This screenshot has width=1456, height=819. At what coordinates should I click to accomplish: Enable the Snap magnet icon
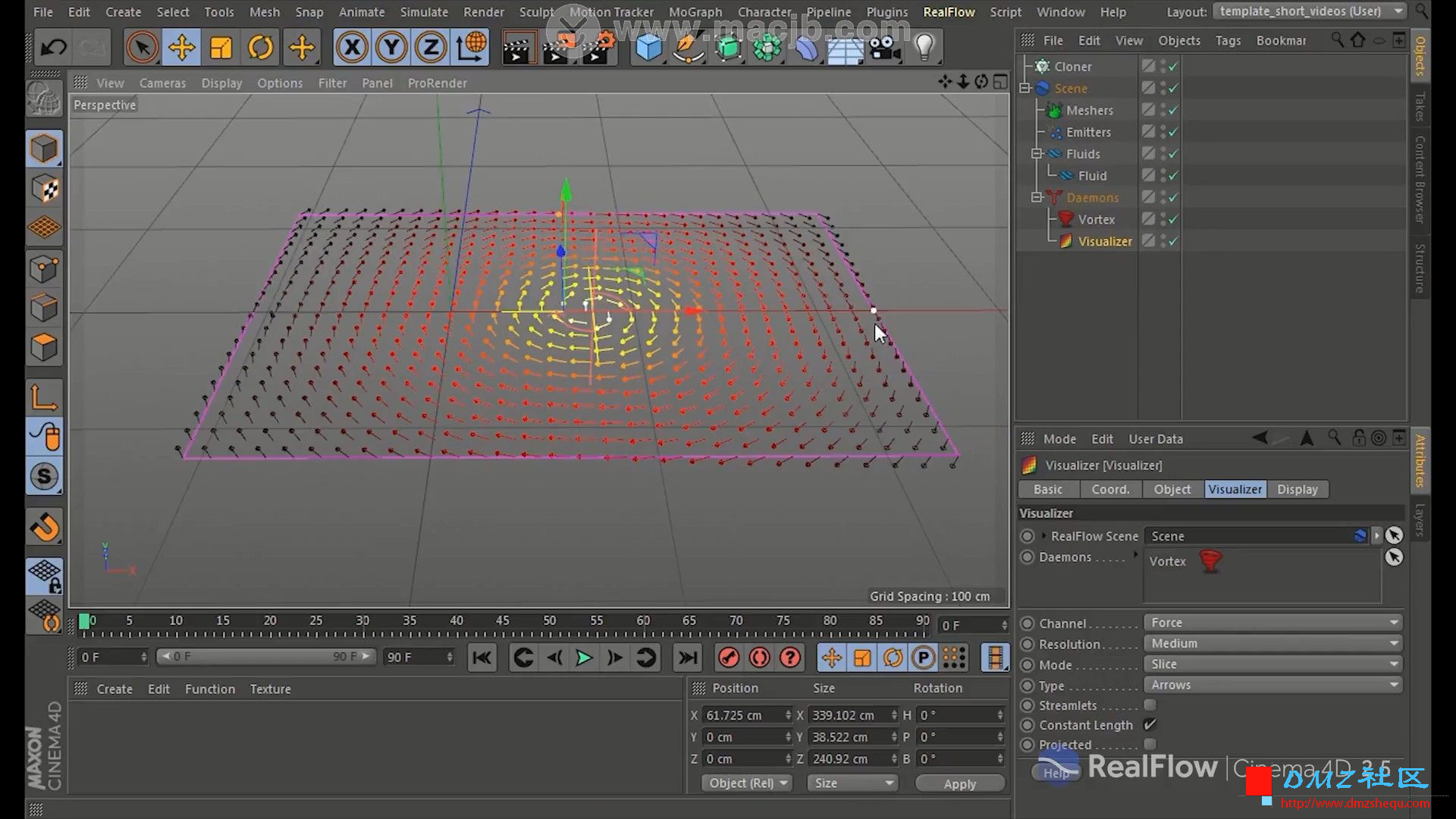pos(44,527)
